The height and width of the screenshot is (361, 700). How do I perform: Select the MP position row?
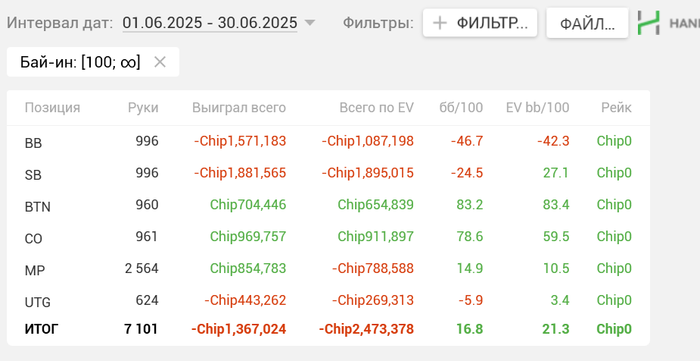328,269
